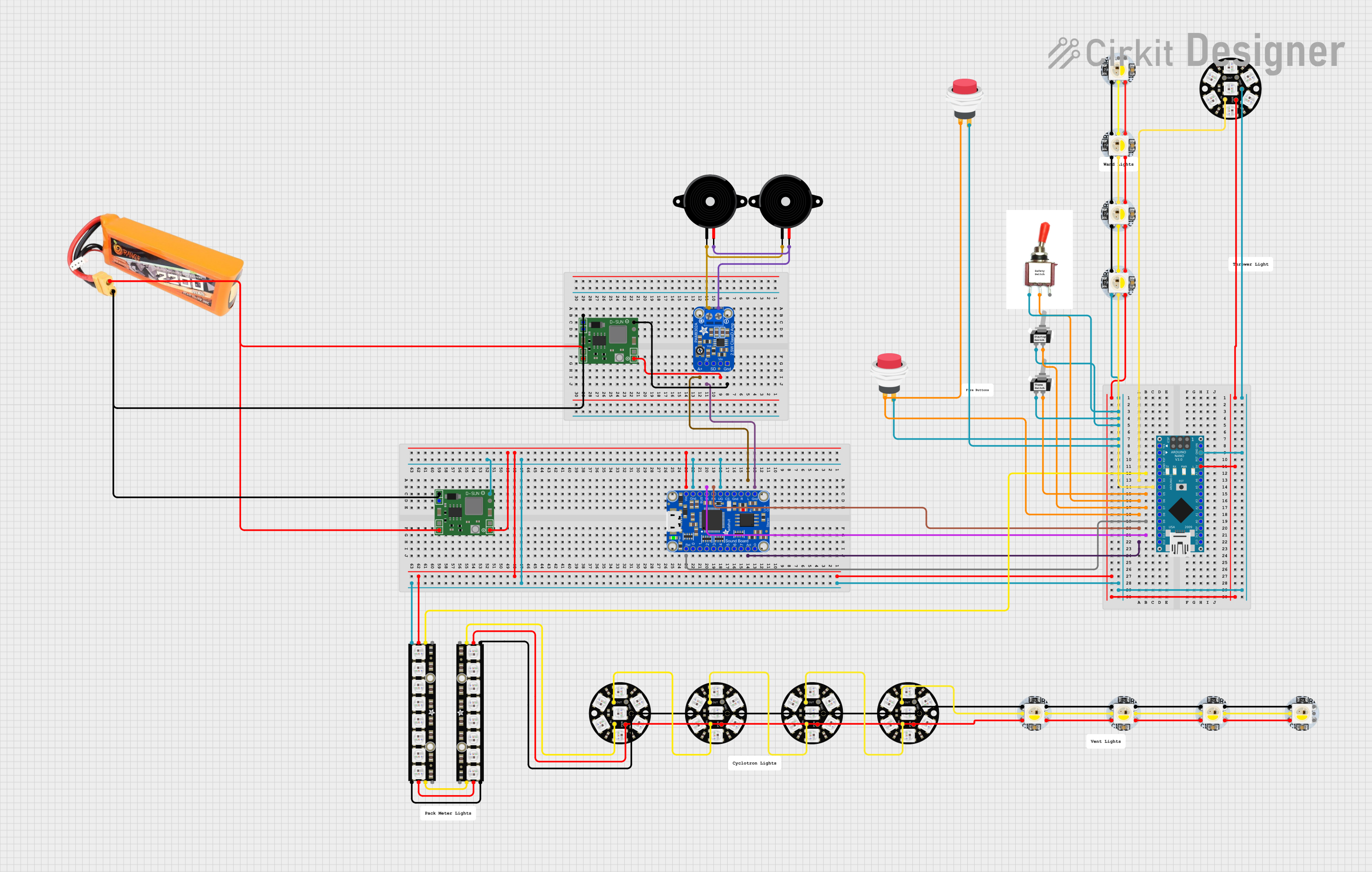Select the upper D-SUN buck converter

pyautogui.click(x=609, y=340)
